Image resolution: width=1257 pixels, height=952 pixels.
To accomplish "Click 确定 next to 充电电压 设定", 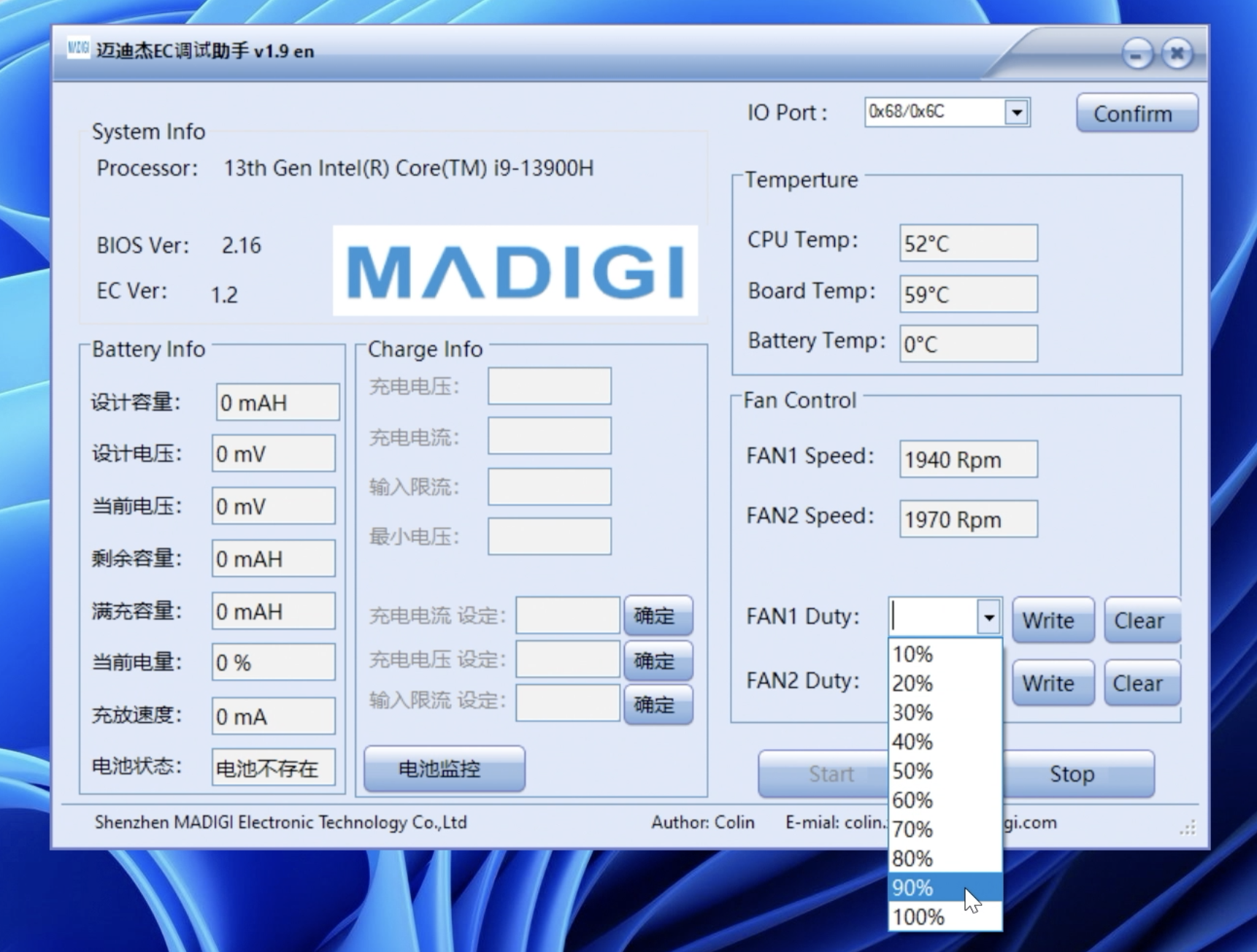I will click(658, 661).
